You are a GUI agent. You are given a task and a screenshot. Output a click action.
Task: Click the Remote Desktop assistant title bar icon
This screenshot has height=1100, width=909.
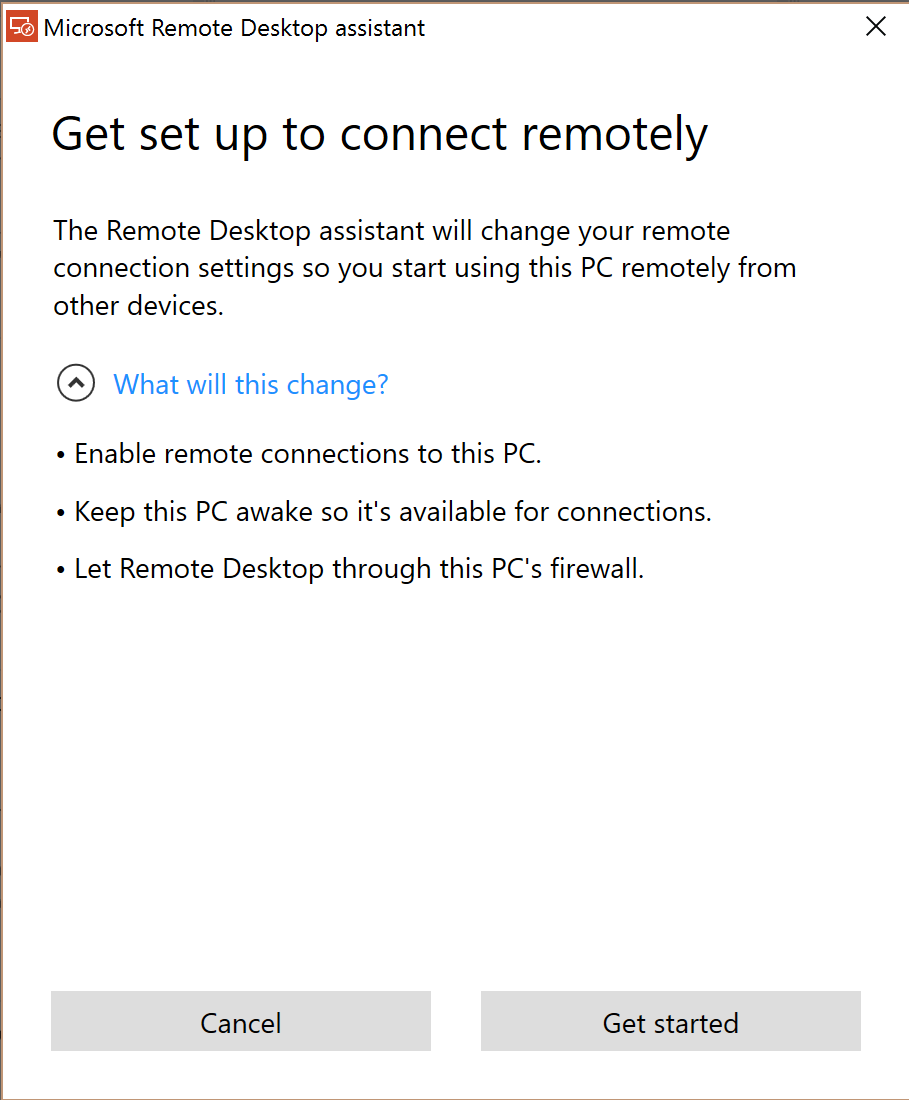21,26
